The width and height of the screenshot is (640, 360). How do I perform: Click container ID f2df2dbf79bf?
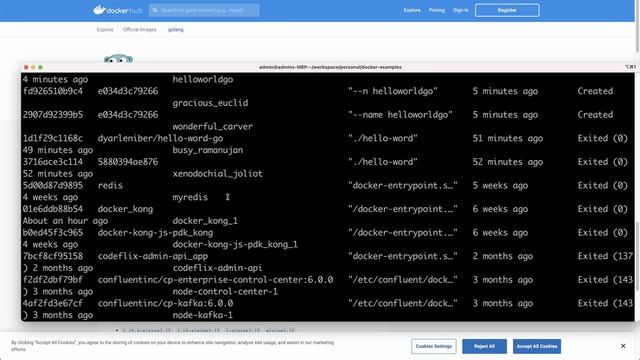pyautogui.click(x=53, y=280)
